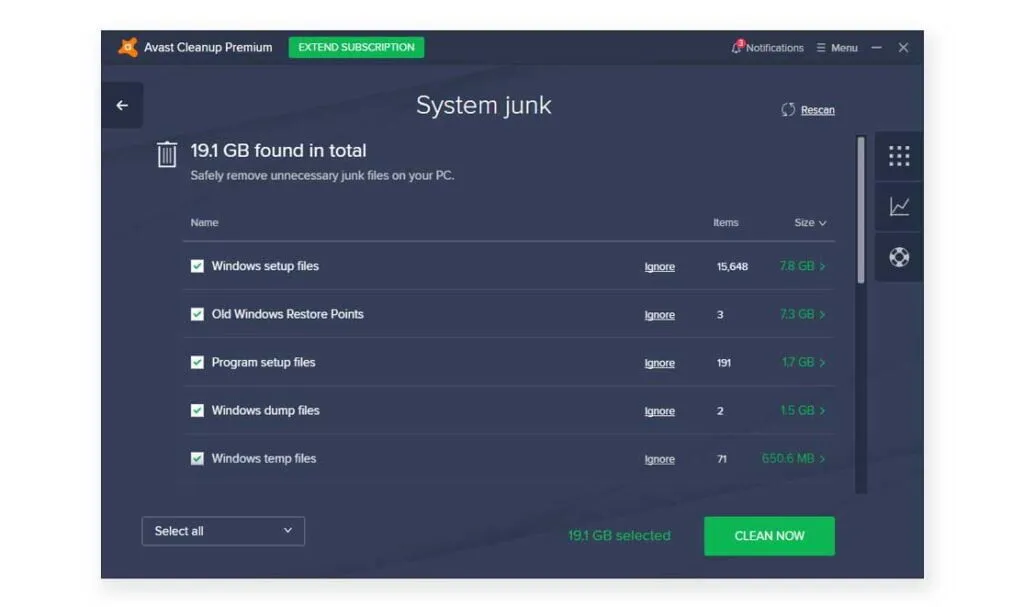
Task: Click the Items column header
Action: [726, 223]
